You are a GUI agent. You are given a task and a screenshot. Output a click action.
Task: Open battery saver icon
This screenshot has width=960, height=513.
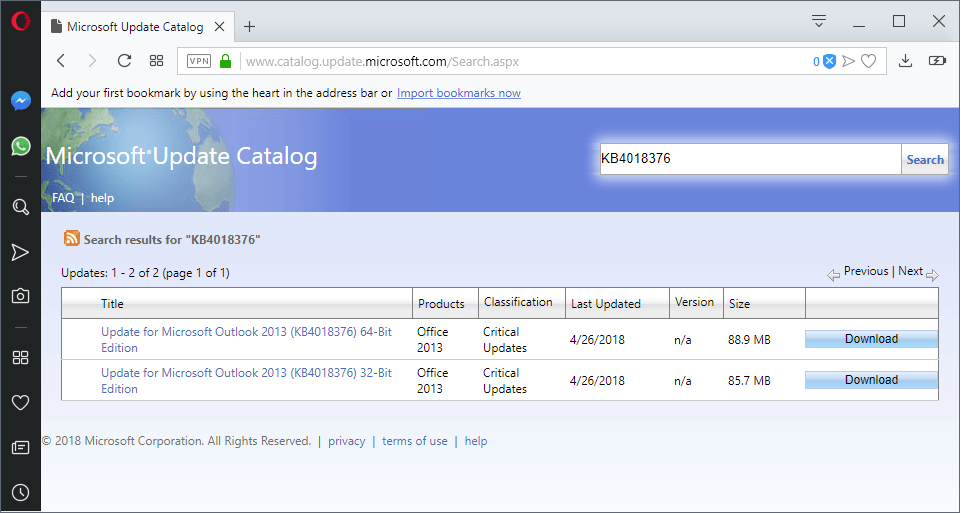(x=937, y=61)
